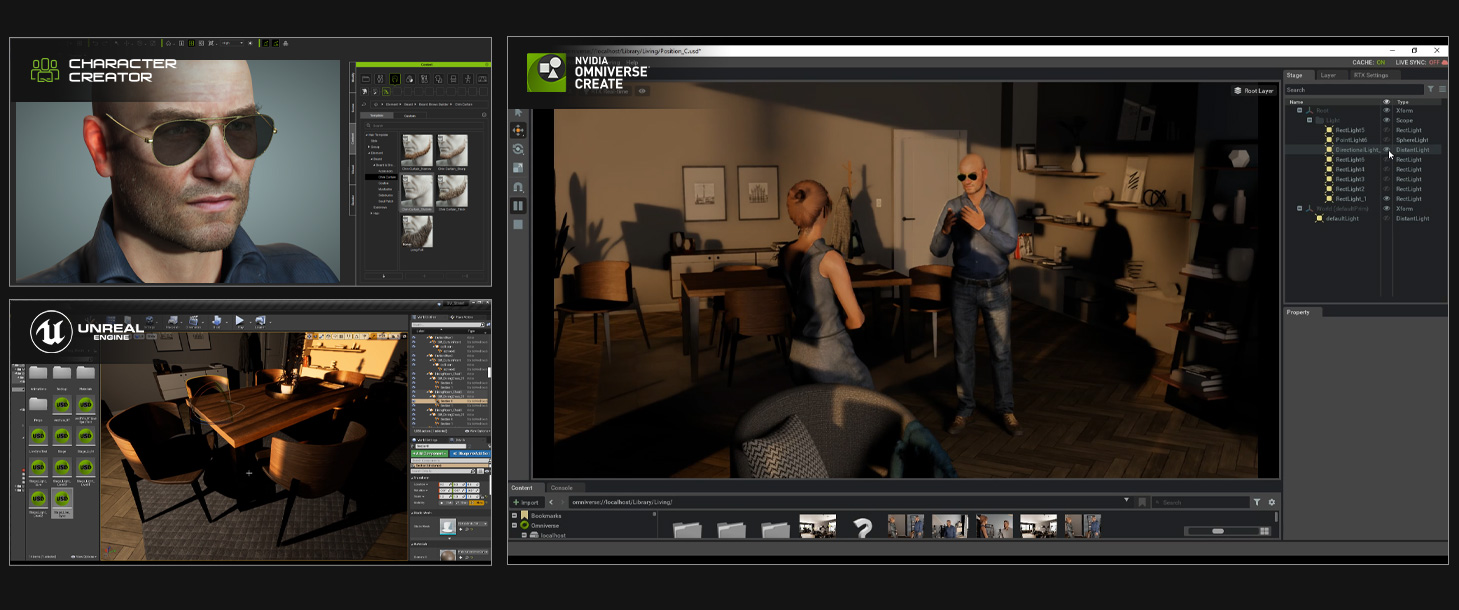Screen dimensions: 1459x610
Task: Click the Root Layer button above the viewport
Action: point(1255,88)
